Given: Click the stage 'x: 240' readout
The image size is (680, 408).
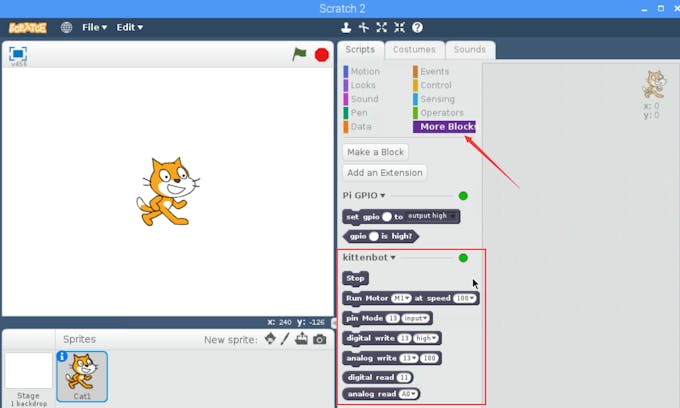Looking at the screenshot, I should pos(279,322).
